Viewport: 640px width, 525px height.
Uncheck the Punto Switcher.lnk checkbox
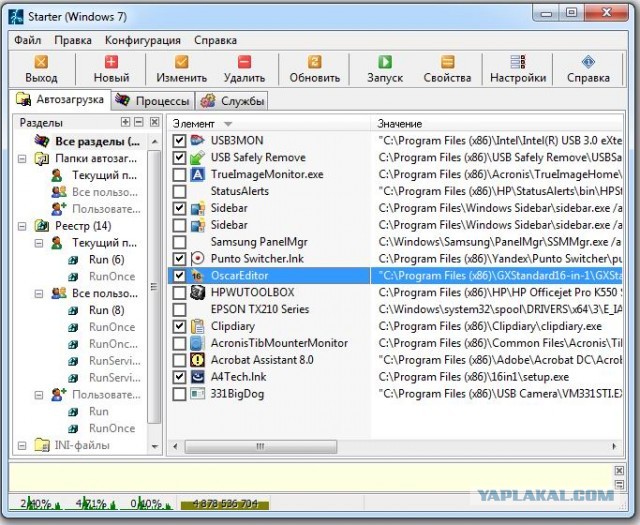point(179,259)
